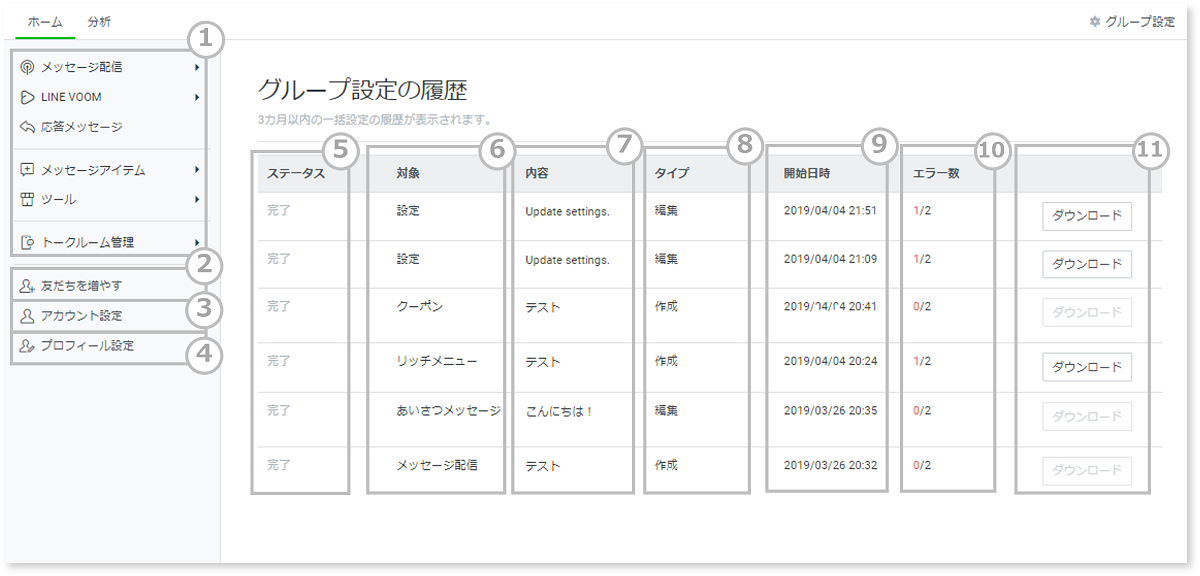The height and width of the screenshot is (576, 1200).
Task: Download the 2019/04/04 21:51 settings log
Action: [x=1087, y=216]
